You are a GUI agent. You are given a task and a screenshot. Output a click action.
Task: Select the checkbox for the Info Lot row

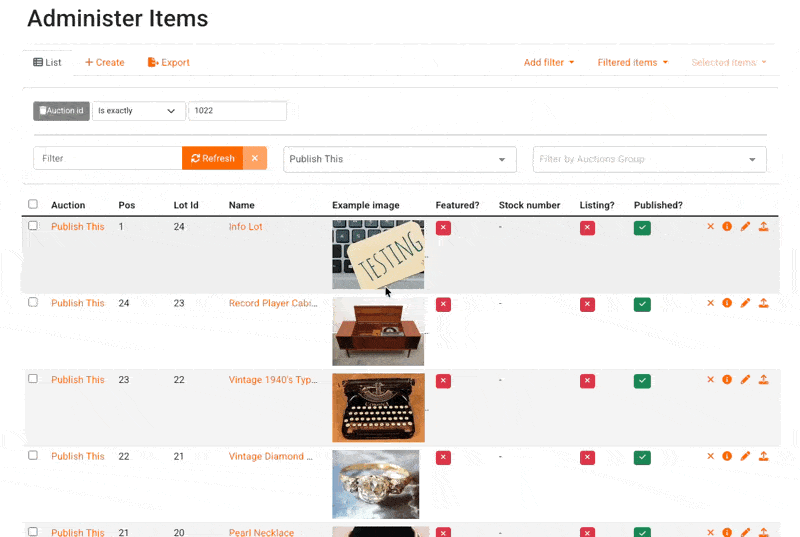click(x=33, y=226)
